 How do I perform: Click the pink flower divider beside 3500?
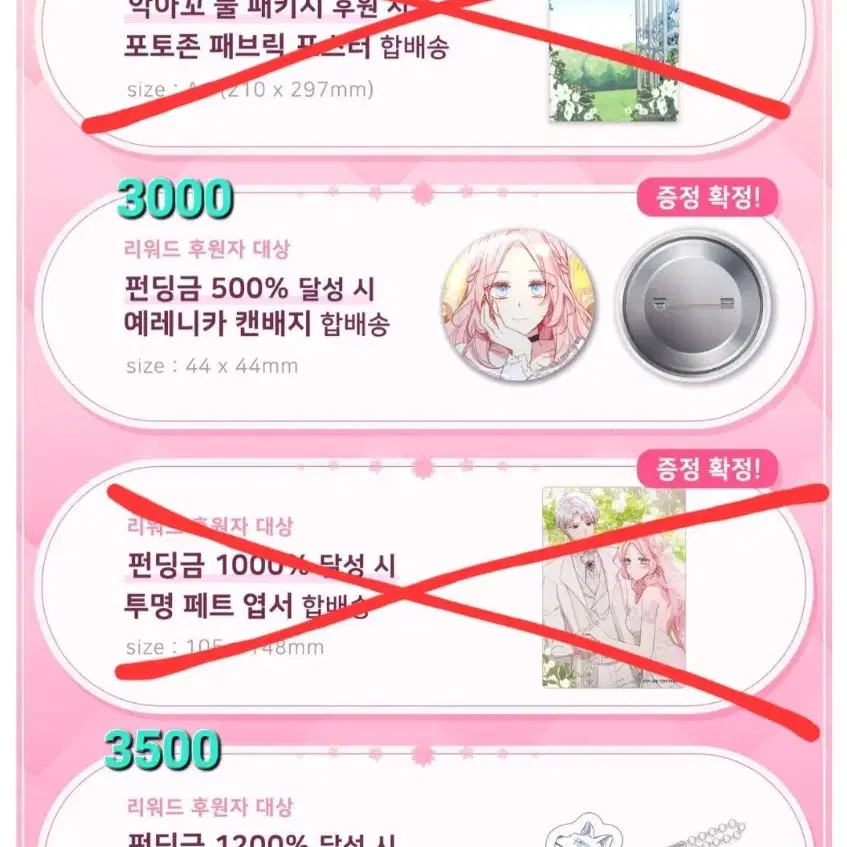pyautogui.click(x=422, y=754)
